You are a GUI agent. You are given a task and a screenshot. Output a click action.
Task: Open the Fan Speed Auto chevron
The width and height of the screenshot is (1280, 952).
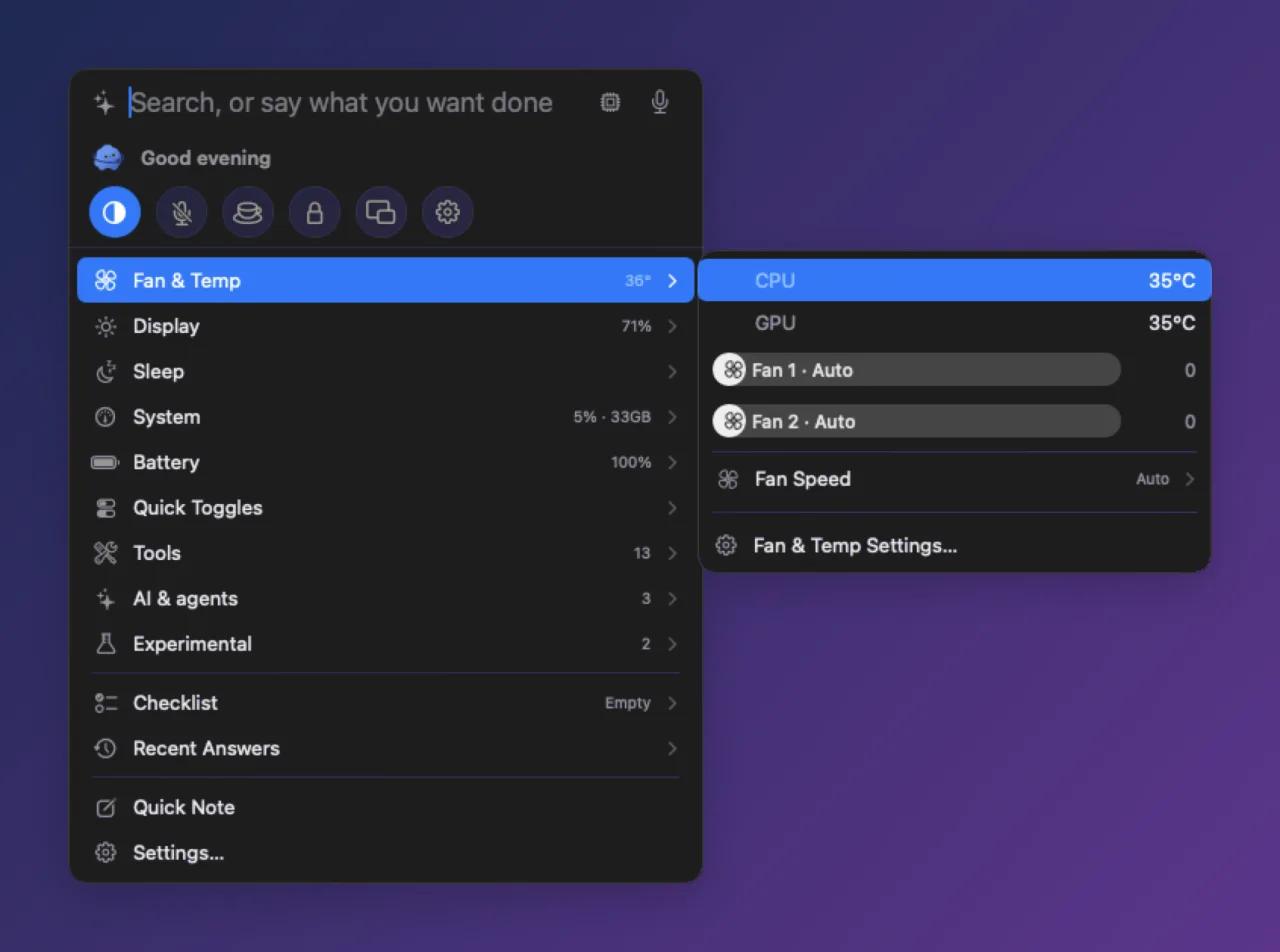pyautogui.click(x=1190, y=479)
